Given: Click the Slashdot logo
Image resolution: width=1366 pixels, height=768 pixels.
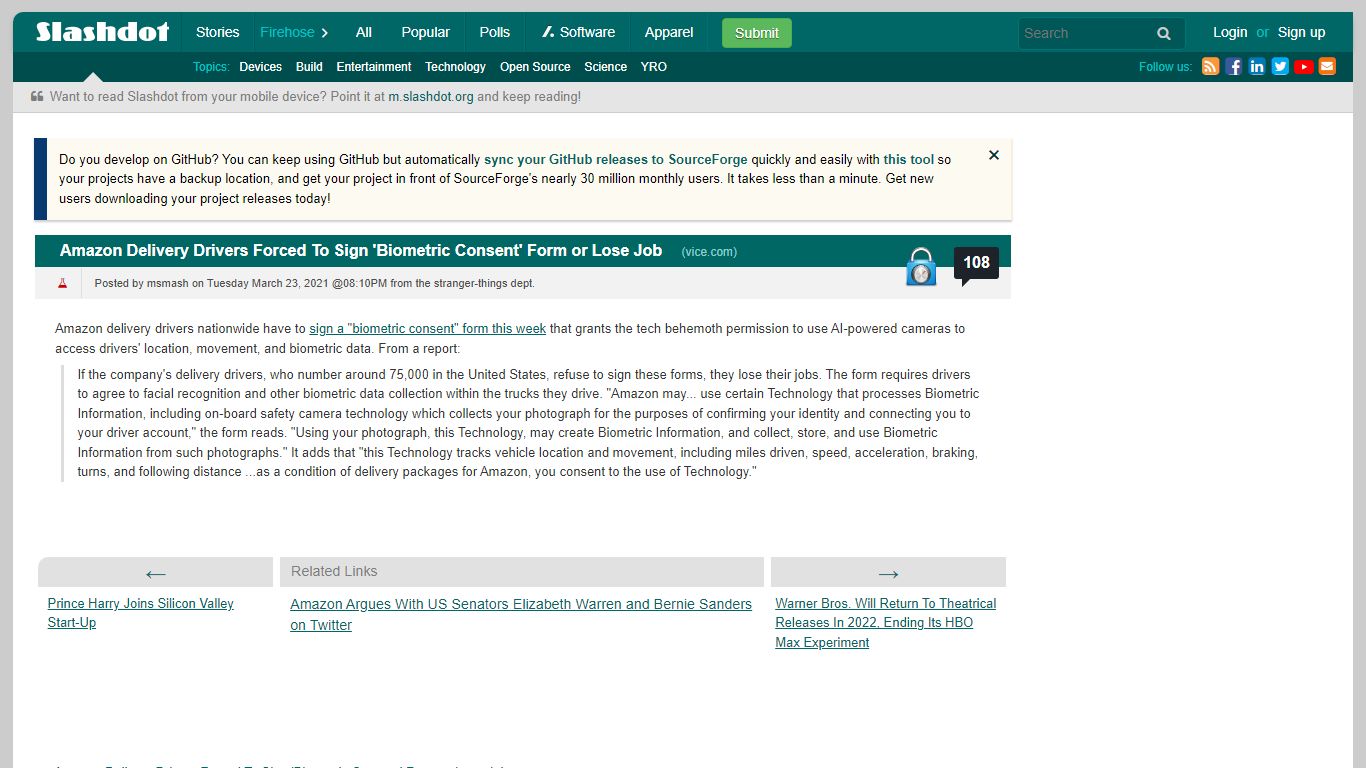Looking at the screenshot, I should click(x=102, y=32).
